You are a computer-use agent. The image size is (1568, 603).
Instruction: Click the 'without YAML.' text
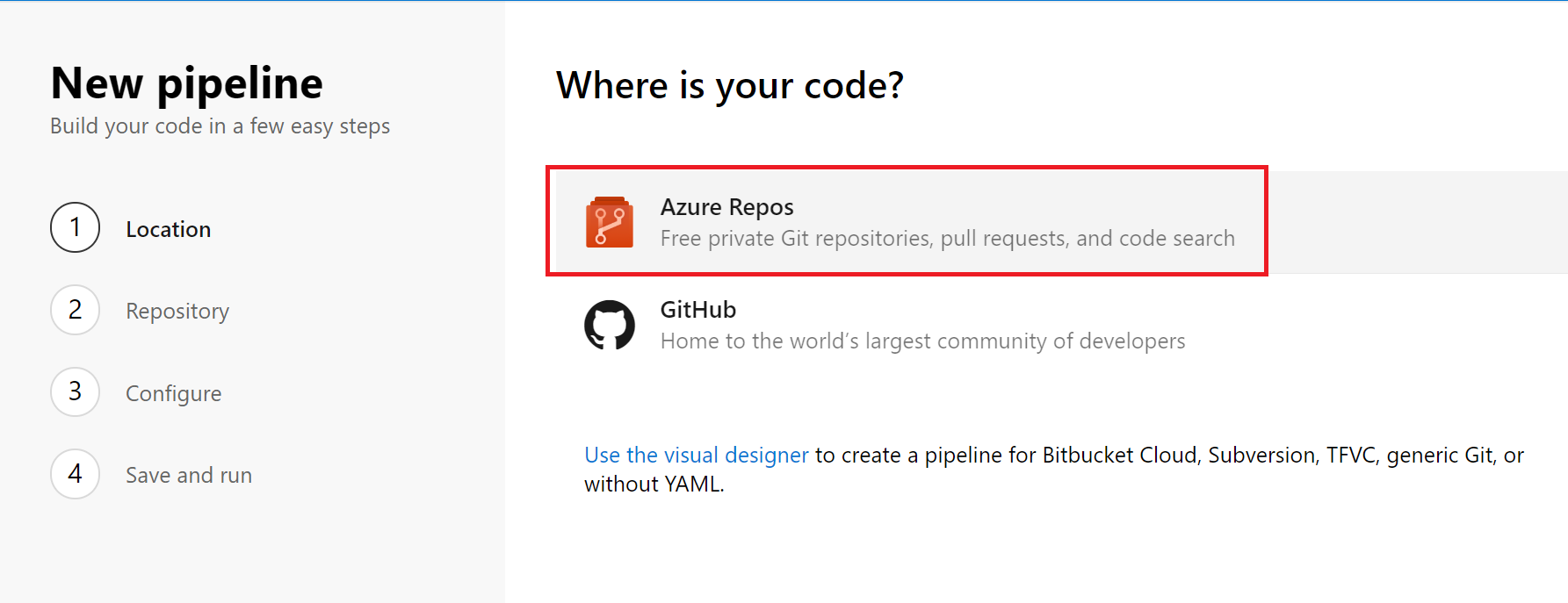(x=654, y=485)
